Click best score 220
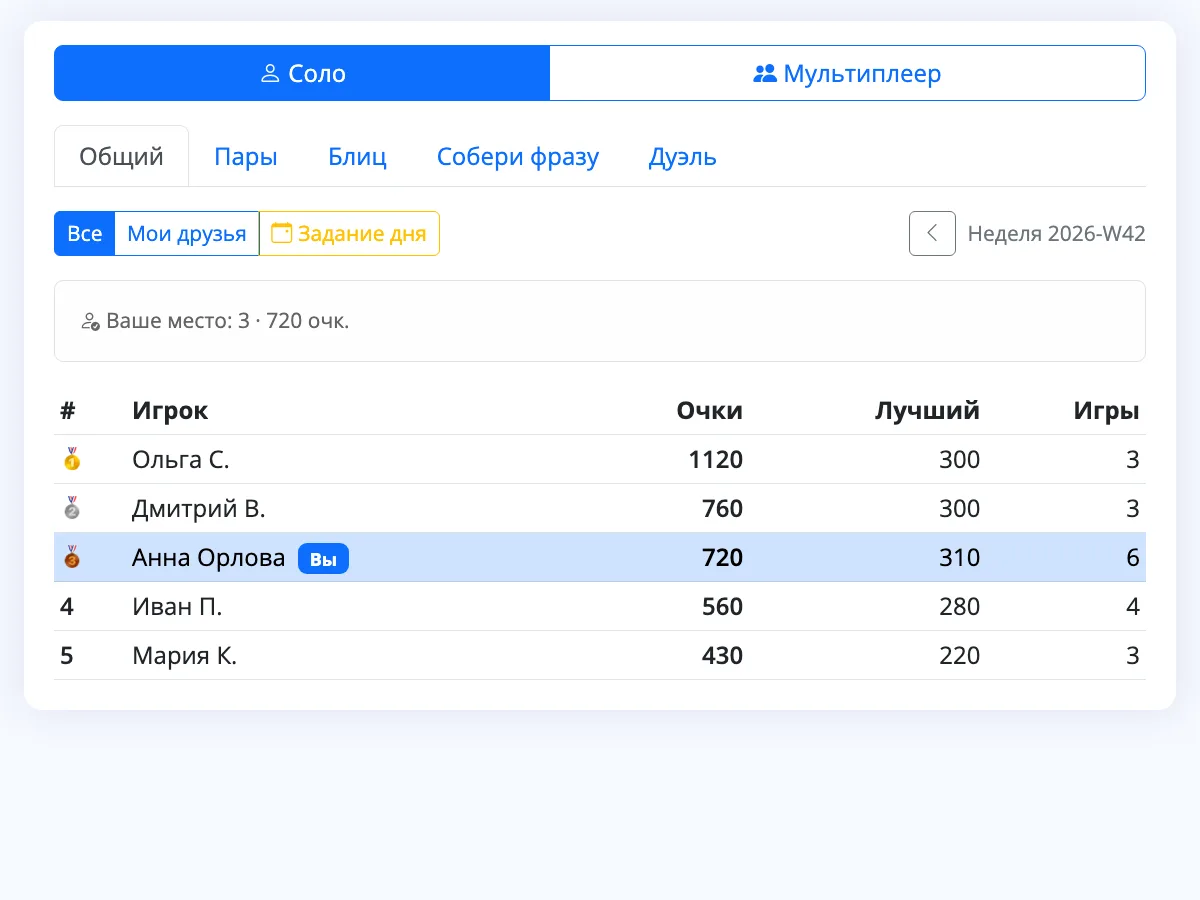 pyautogui.click(x=960, y=655)
